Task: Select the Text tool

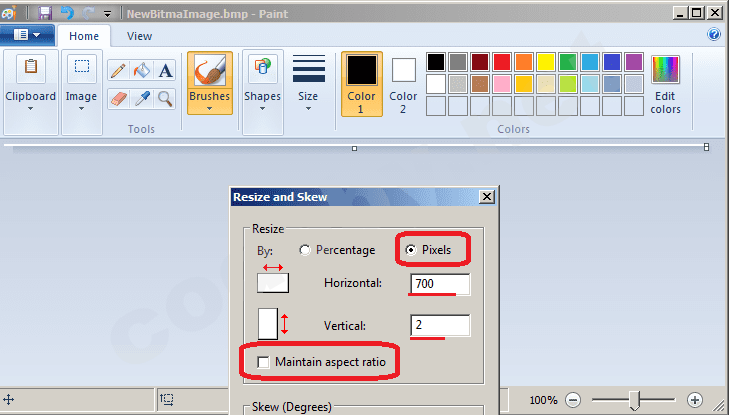Action: (165, 71)
